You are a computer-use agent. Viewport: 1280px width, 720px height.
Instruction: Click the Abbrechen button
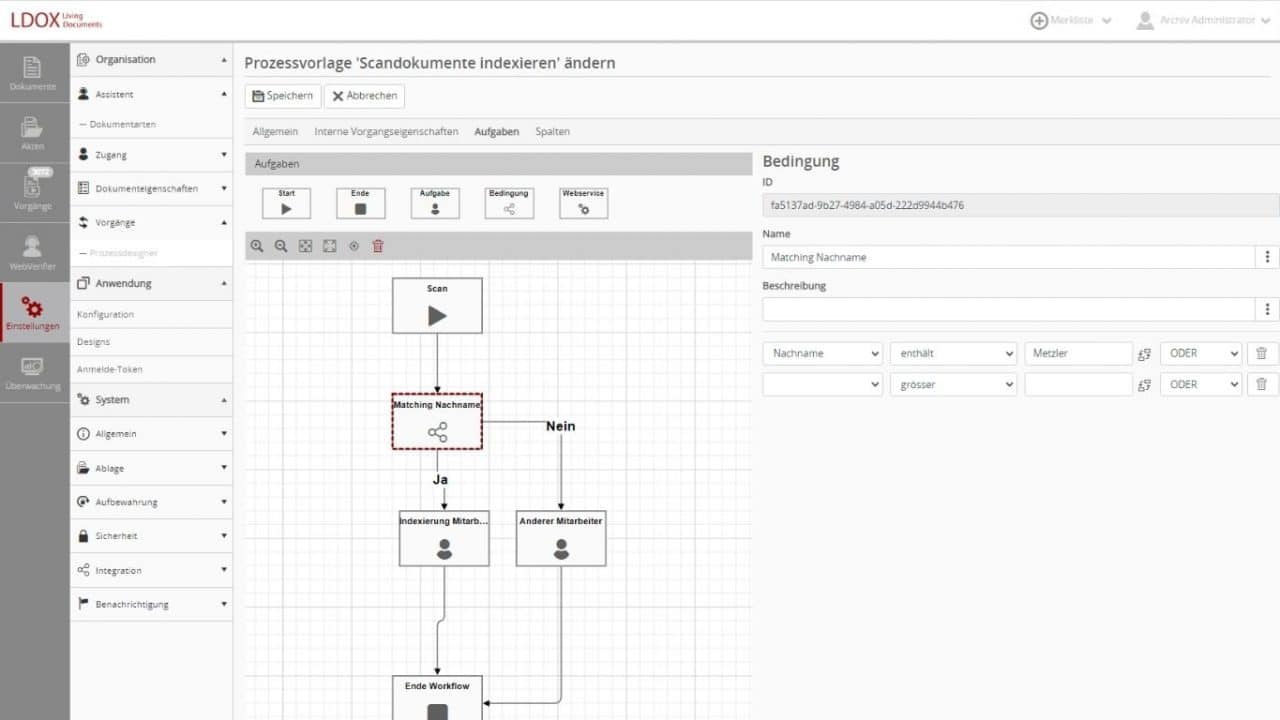coord(364,96)
